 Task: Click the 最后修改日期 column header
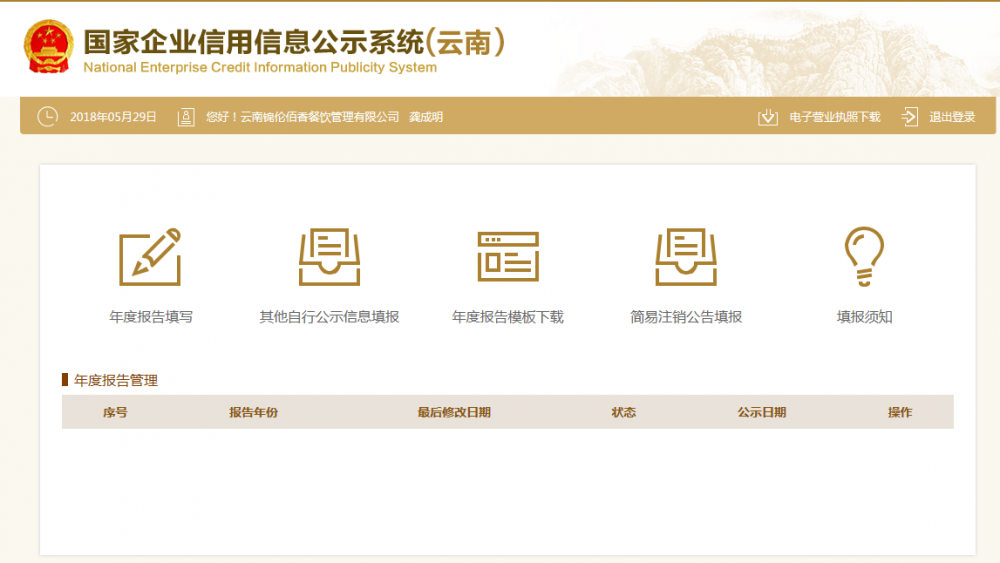[454, 413]
